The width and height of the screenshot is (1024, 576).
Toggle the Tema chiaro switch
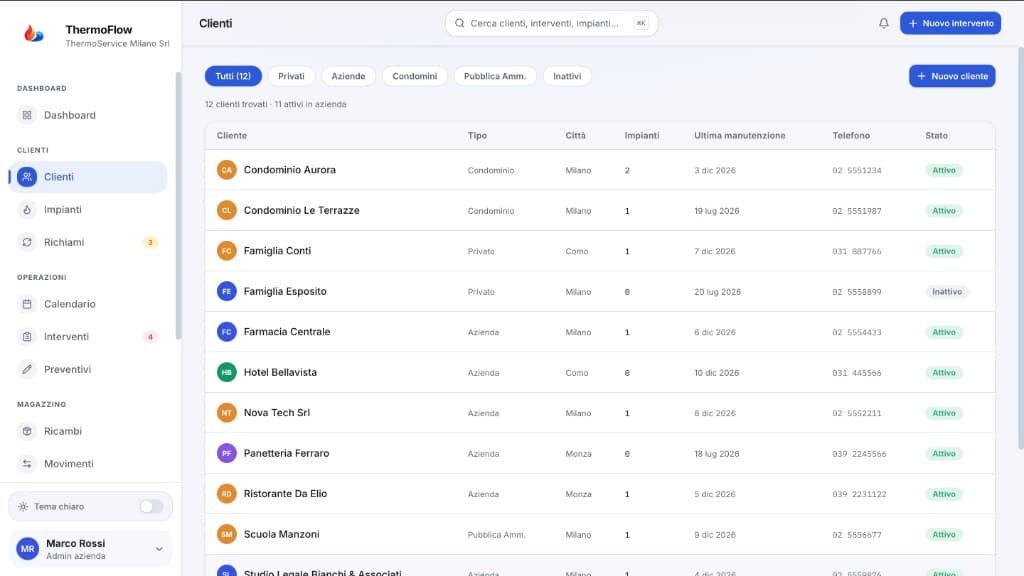(151, 507)
